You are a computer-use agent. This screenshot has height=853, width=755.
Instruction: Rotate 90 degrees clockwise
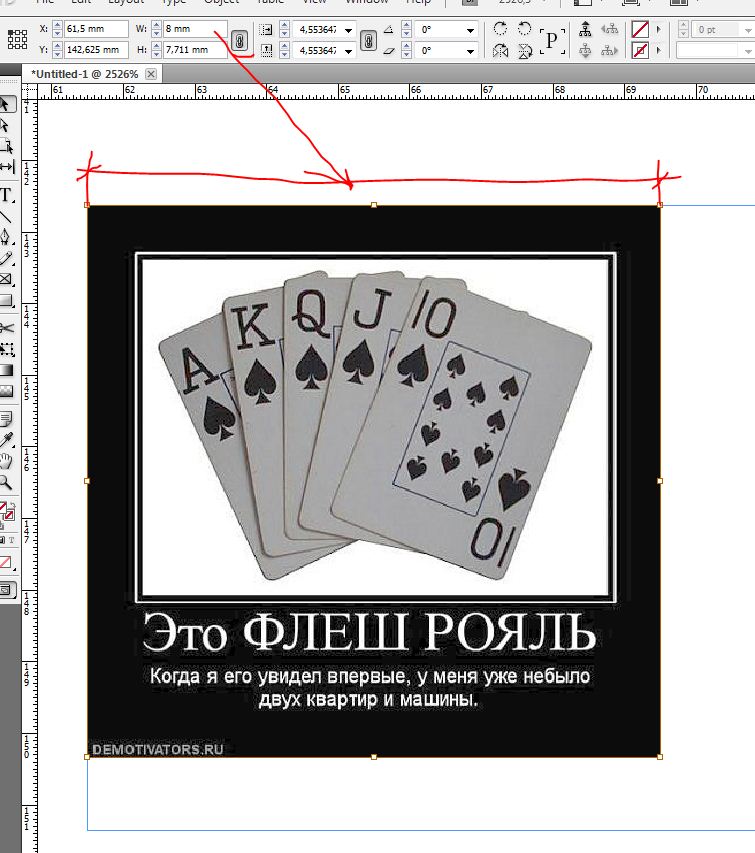tap(500, 29)
